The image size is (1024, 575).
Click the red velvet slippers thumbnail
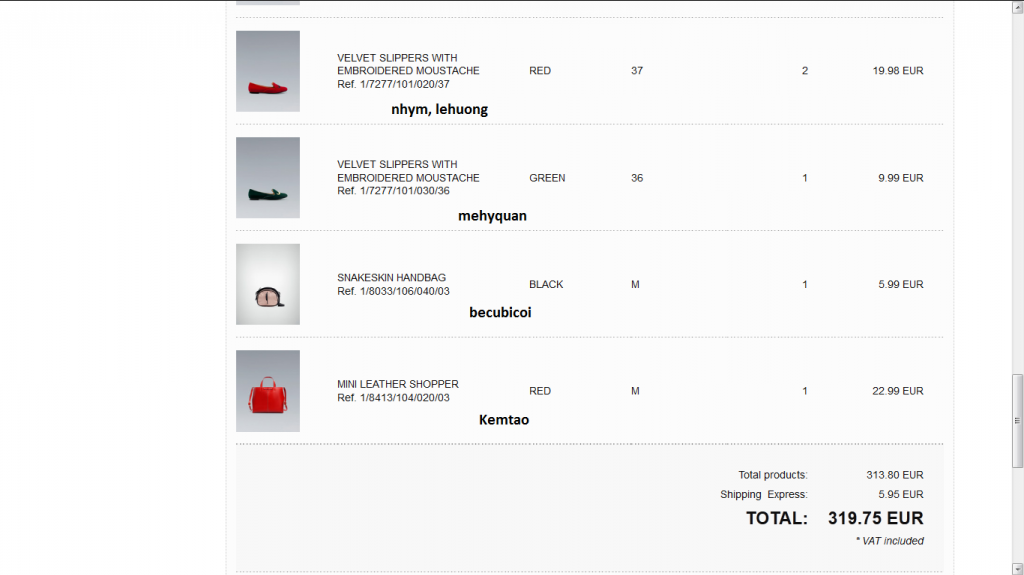pyautogui.click(x=267, y=71)
